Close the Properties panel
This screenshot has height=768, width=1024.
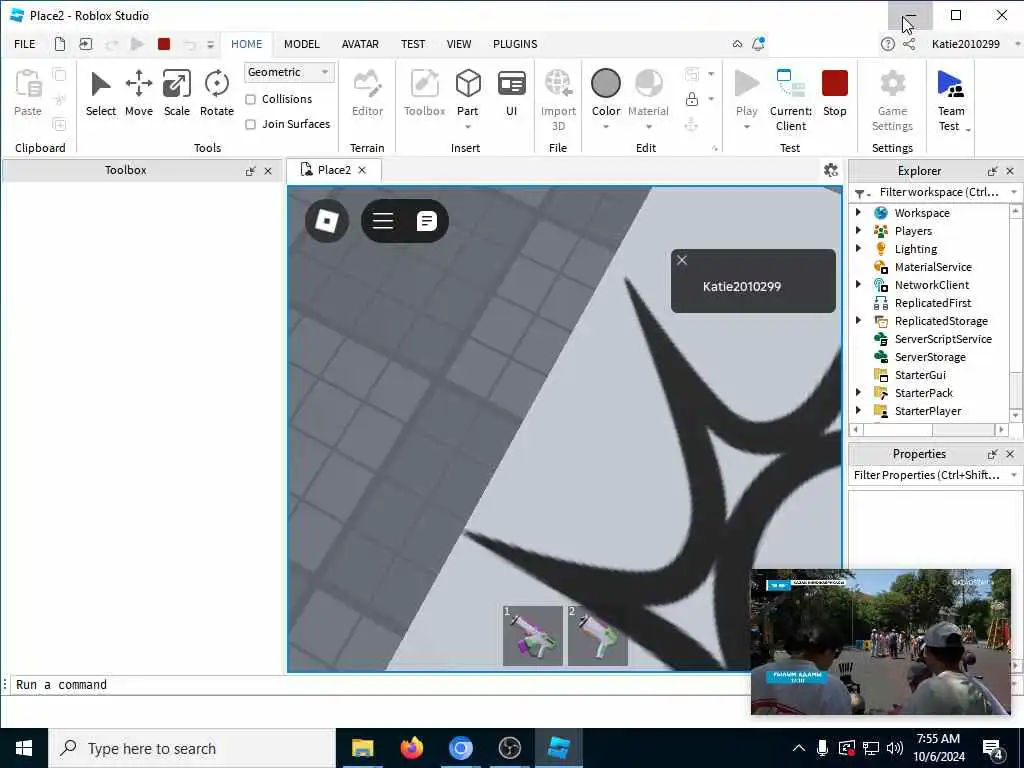pos(1010,454)
